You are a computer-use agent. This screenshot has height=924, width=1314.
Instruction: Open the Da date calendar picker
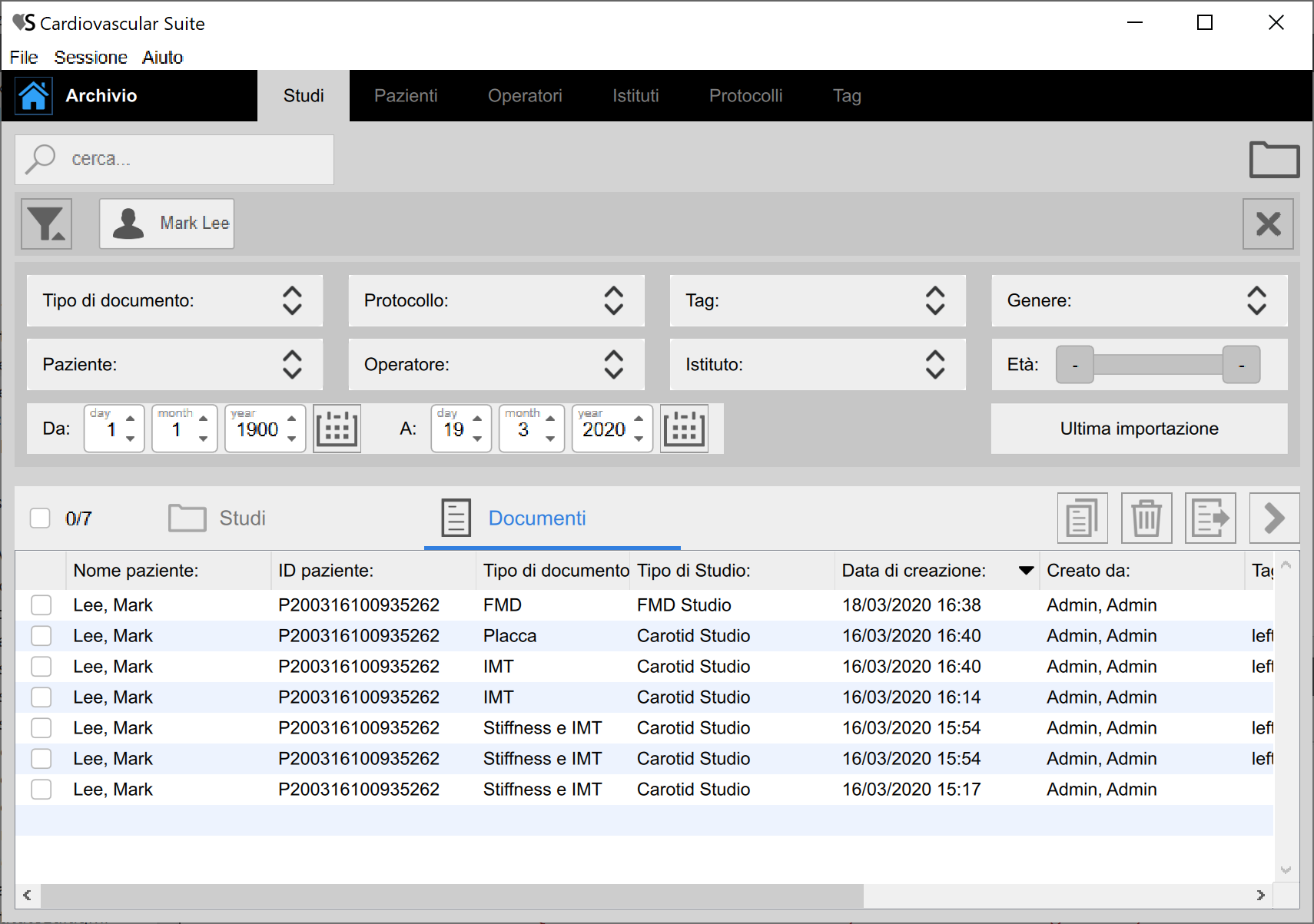pos(337,429)
